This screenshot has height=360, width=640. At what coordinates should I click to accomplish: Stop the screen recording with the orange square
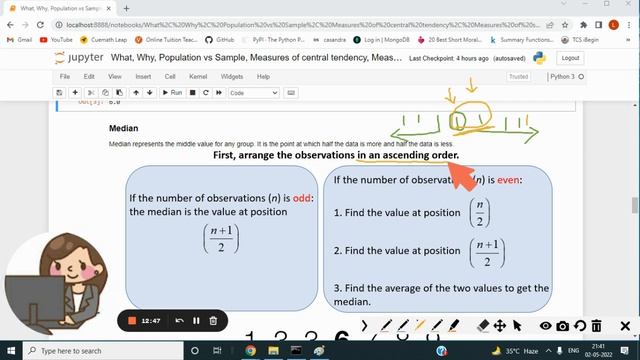click(132, 321)
